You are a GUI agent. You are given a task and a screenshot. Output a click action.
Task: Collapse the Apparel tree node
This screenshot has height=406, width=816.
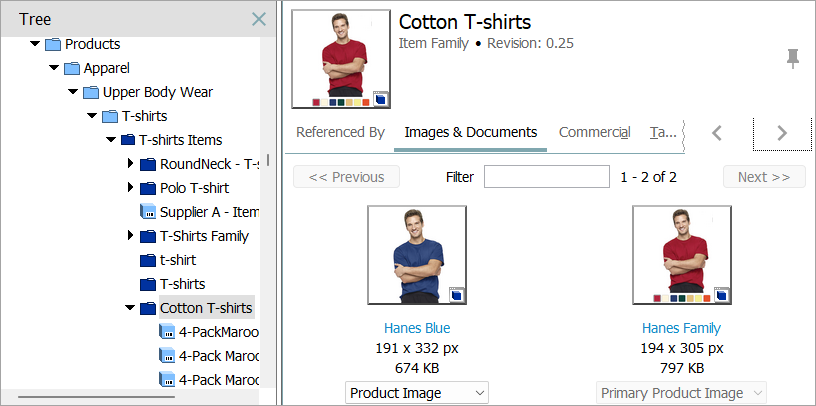(54, 68)
